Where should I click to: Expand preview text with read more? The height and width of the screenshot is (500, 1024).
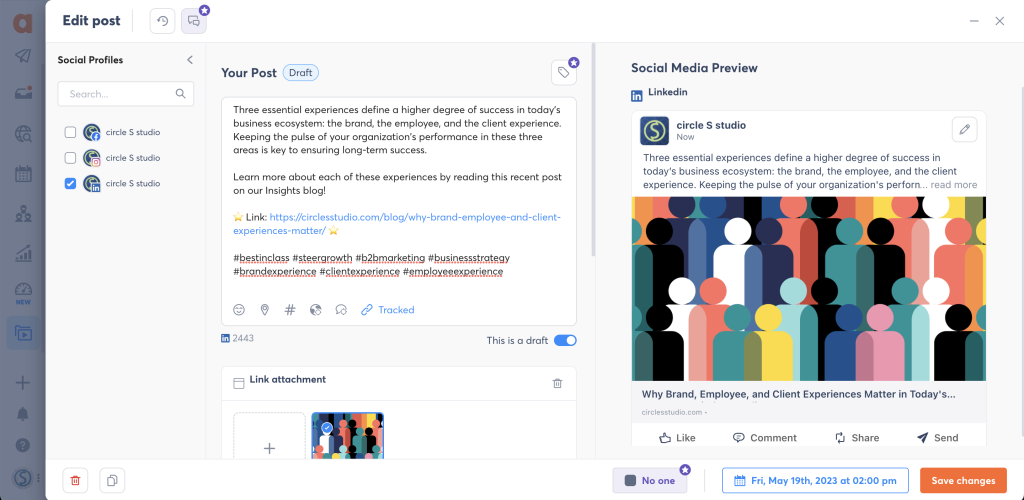pos(954,185)
